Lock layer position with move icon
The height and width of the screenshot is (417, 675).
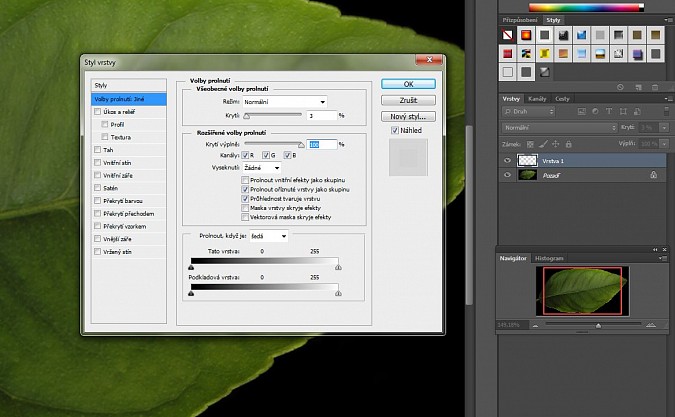556,144
